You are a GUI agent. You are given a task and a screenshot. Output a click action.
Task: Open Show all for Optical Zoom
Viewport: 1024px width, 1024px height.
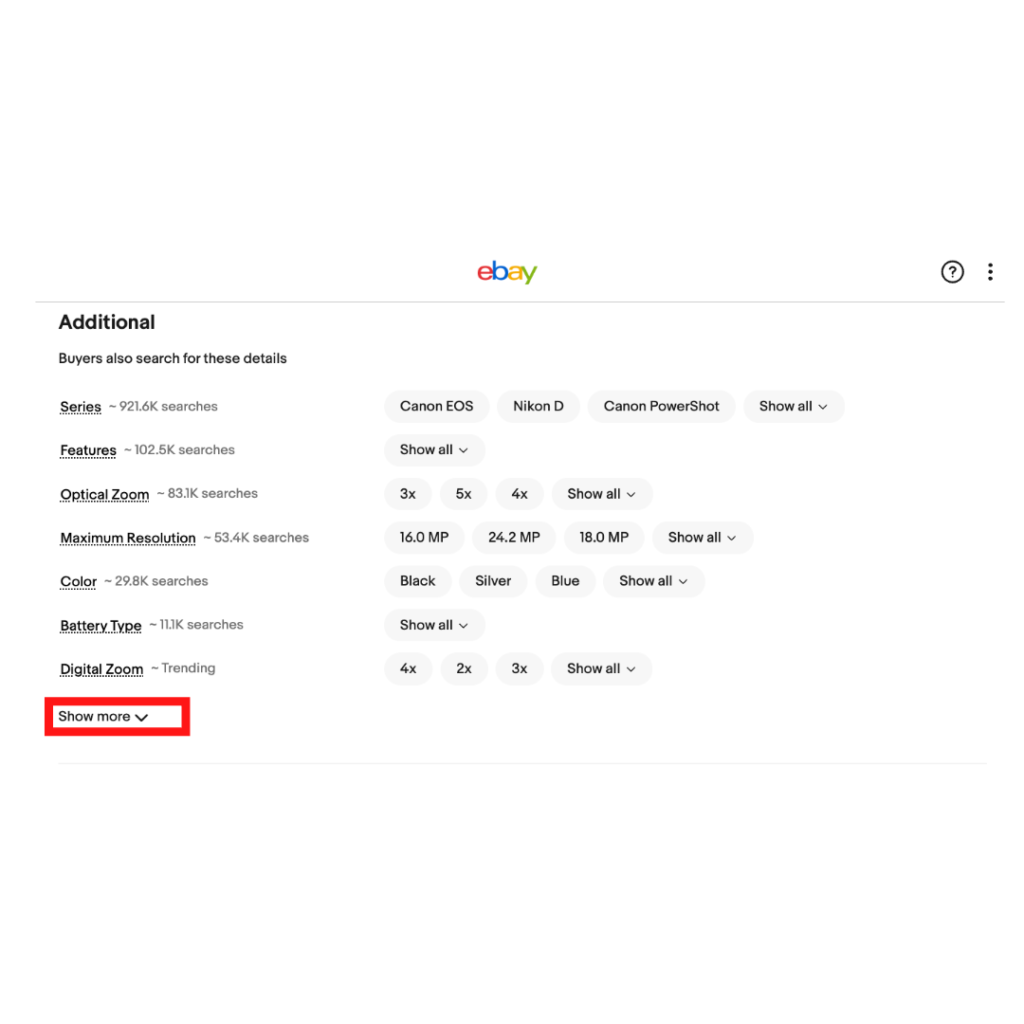point(601,494)
